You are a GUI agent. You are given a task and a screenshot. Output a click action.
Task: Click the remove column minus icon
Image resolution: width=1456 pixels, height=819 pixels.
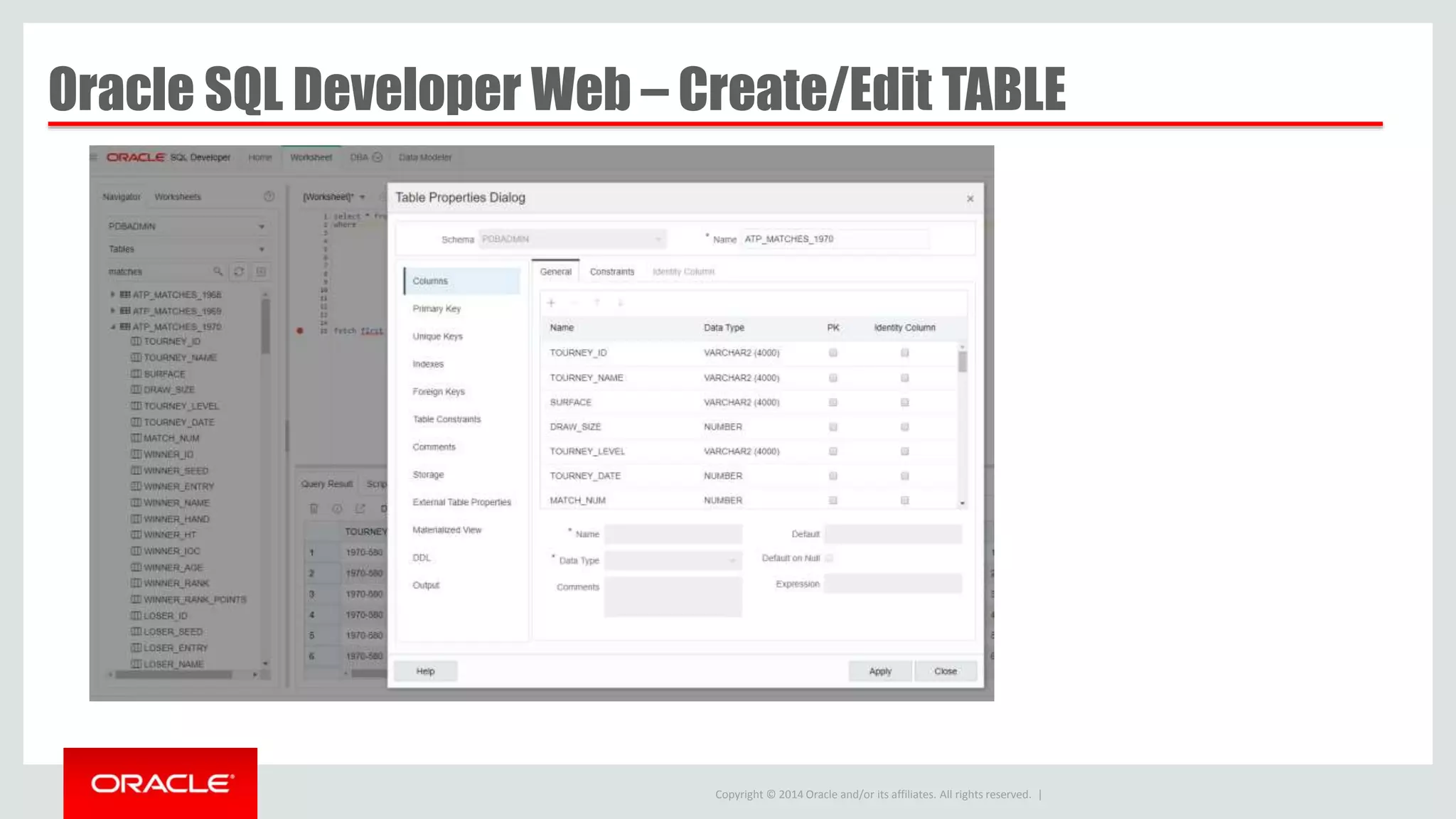pos(574,303)
